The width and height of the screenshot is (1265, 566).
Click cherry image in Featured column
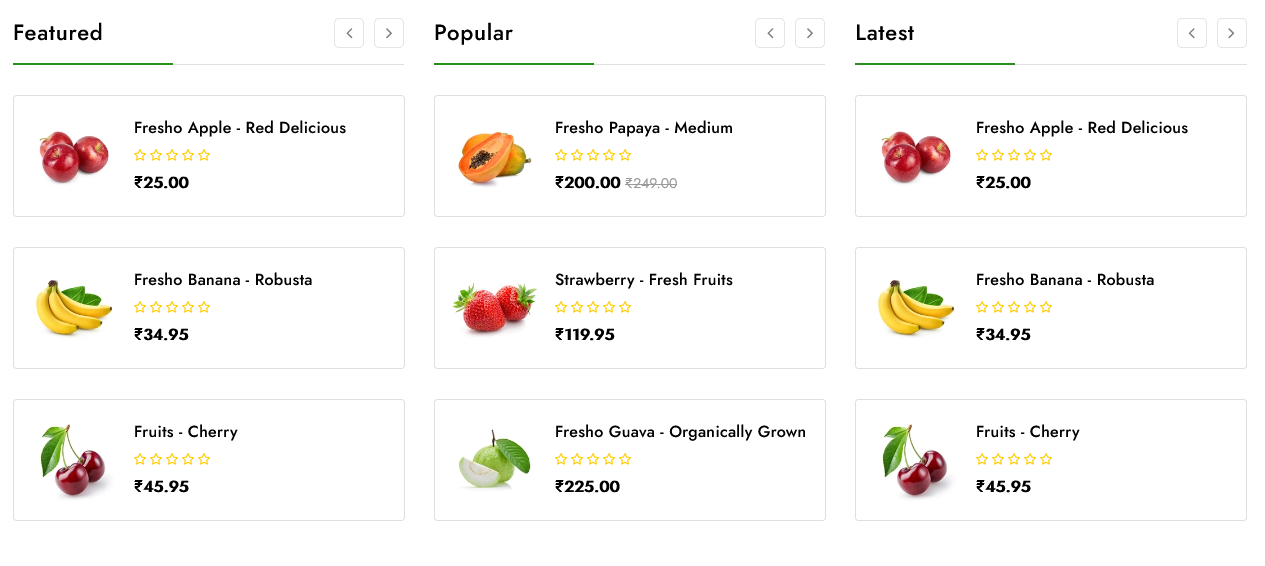point(74,460)
